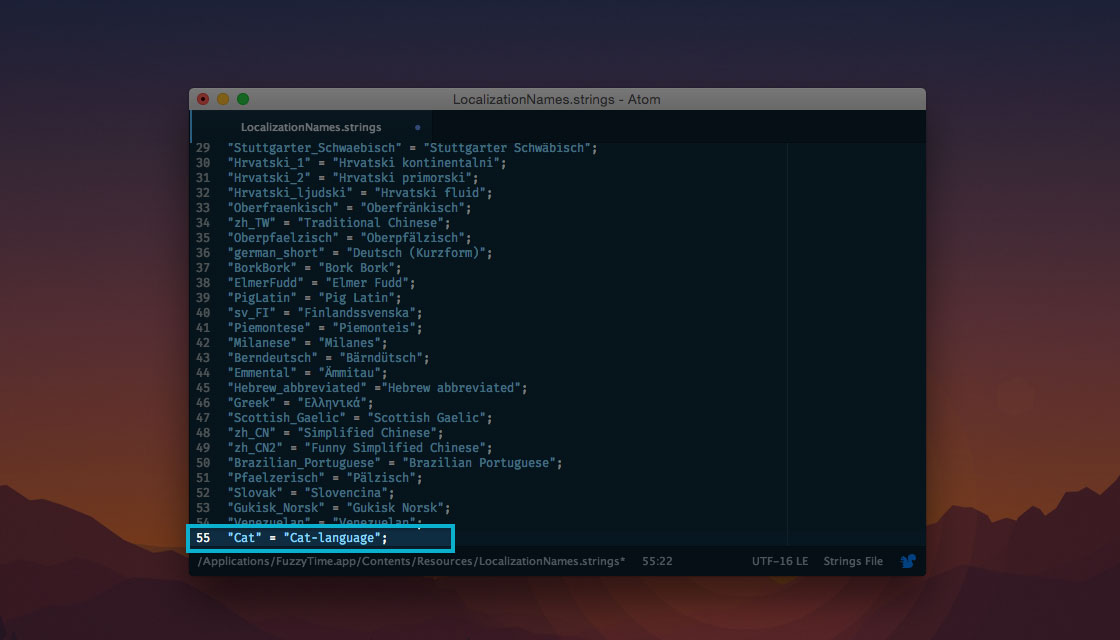
Task: Click the "Traditional Chinese" value text
Action: tap(371, 223)
